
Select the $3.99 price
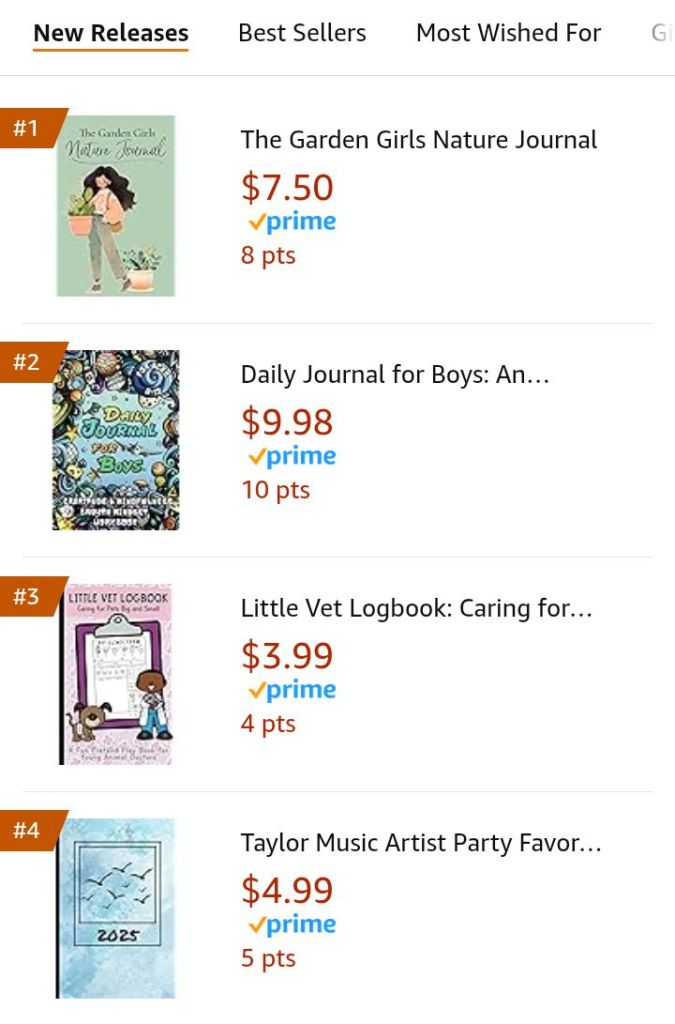pos(287,656)
